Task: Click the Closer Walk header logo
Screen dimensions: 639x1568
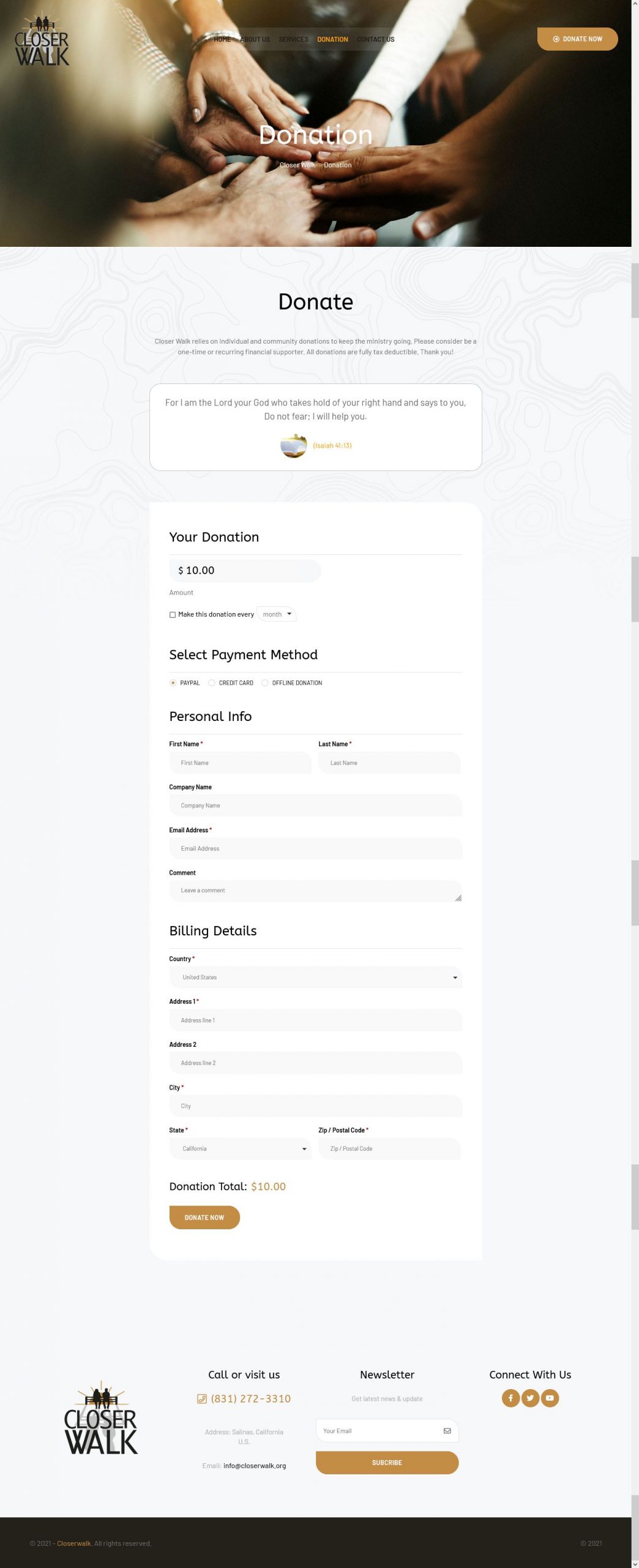Action: pos(42,42)
